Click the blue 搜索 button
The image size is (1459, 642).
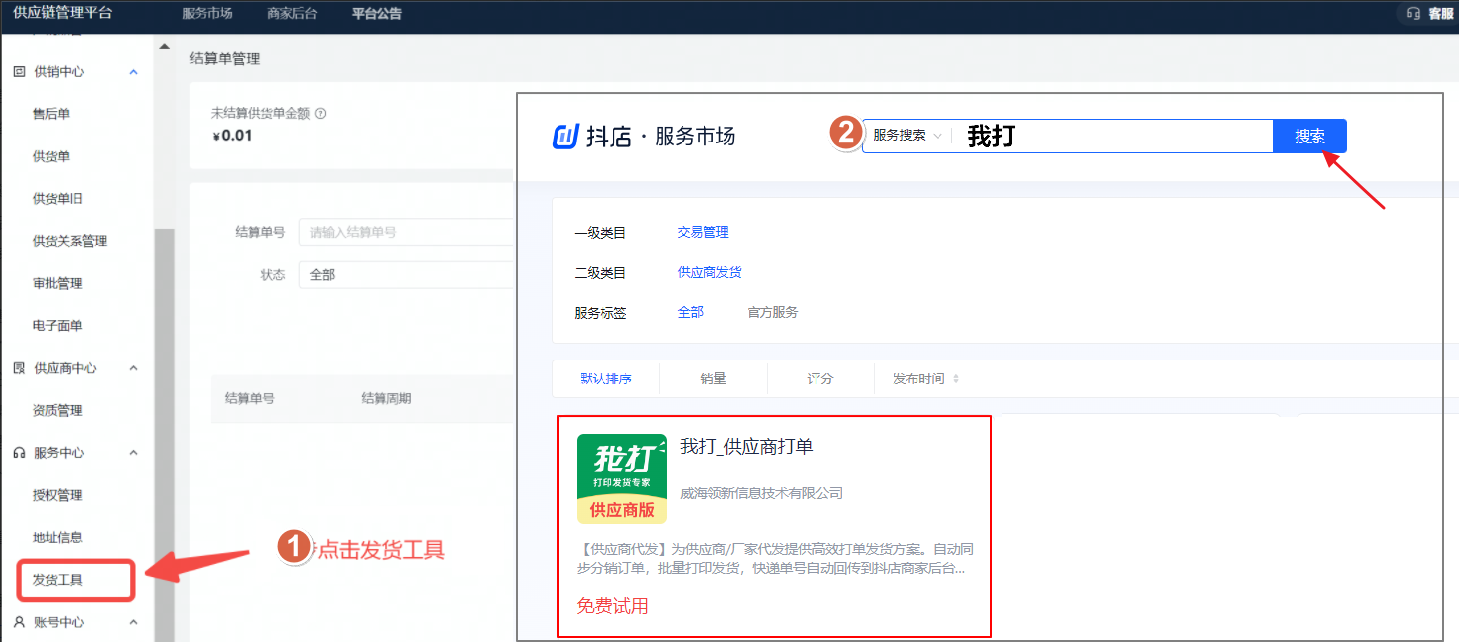tap(1309, 136)
